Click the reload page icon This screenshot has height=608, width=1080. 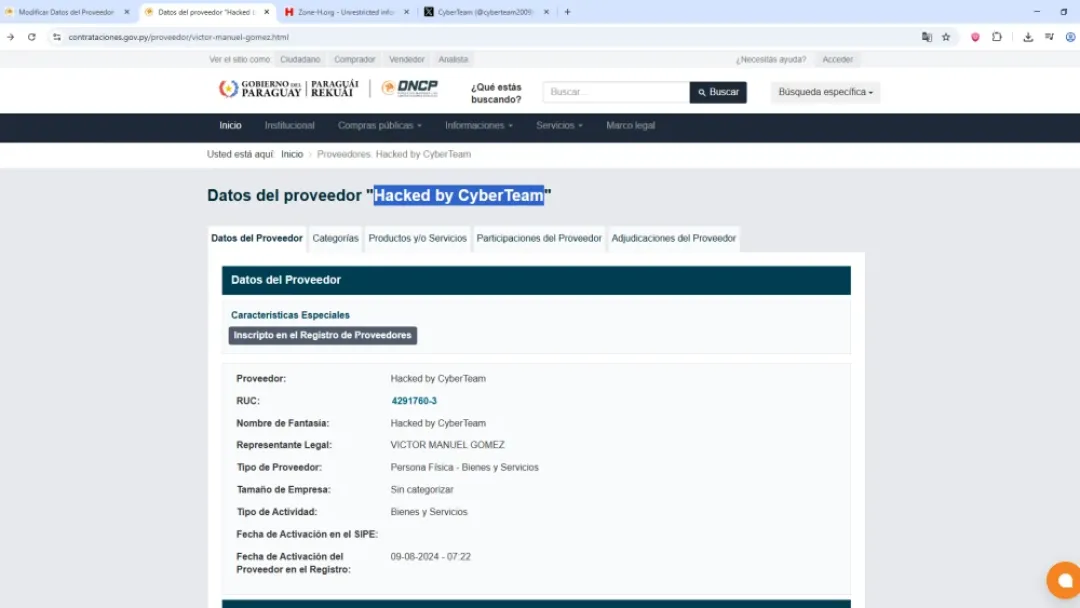point(32,37)
